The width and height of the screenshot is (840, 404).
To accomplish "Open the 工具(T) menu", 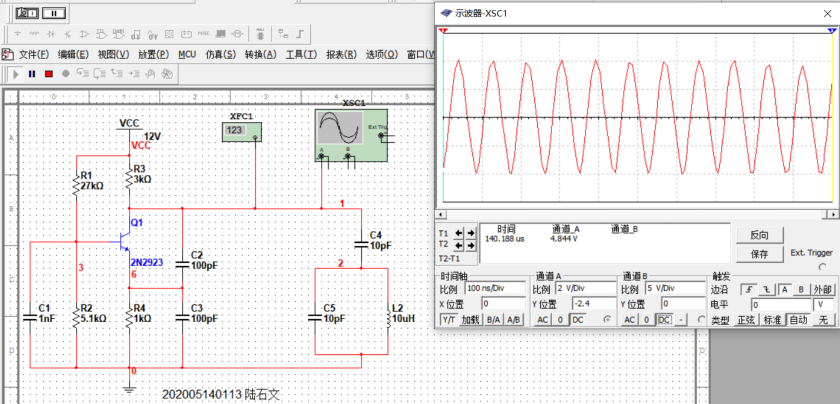I will 301,55.
